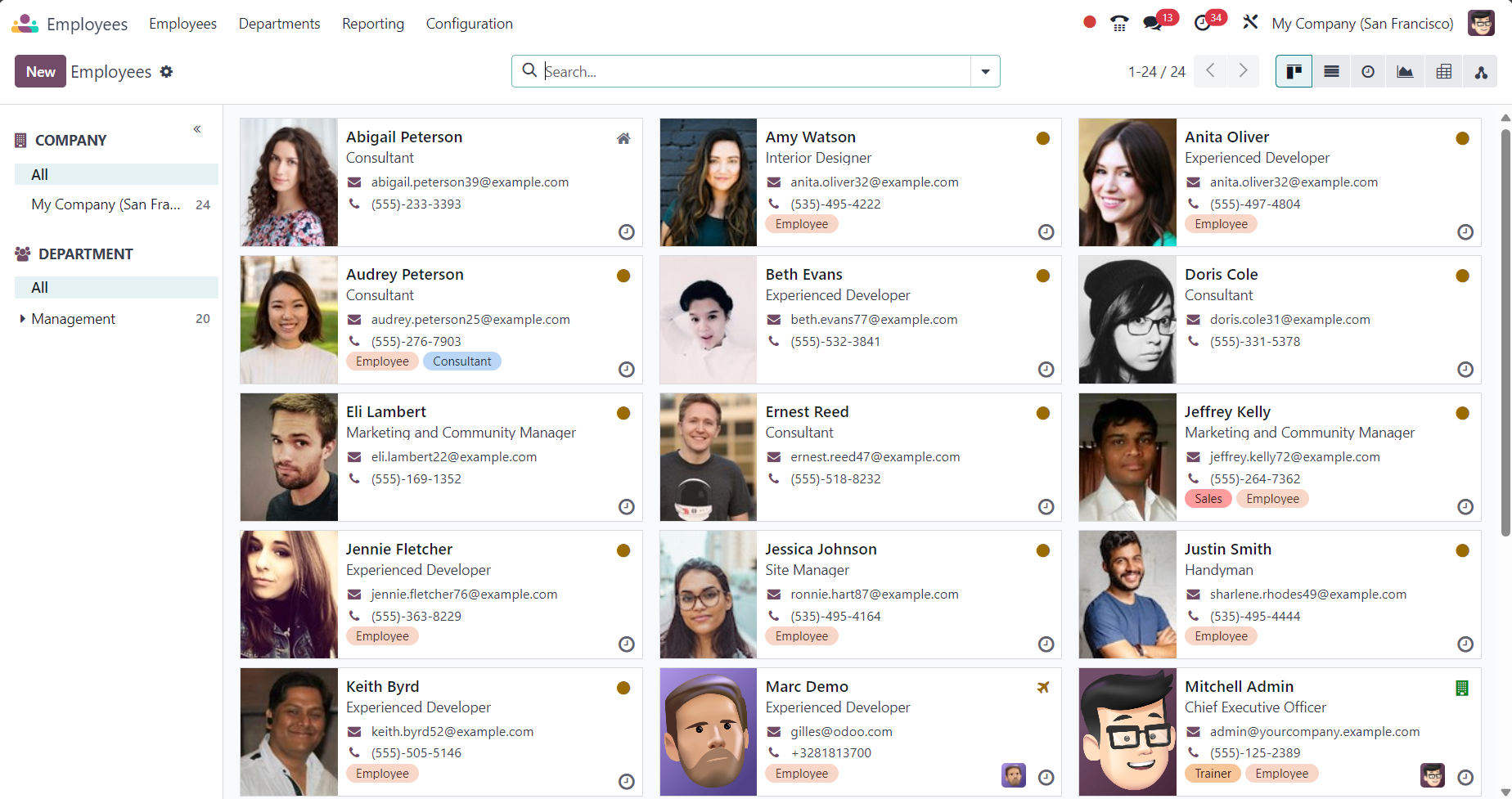Open the conversations chat icon
This screenshot has width=1512, height=799.
(x=1153, y=23)
